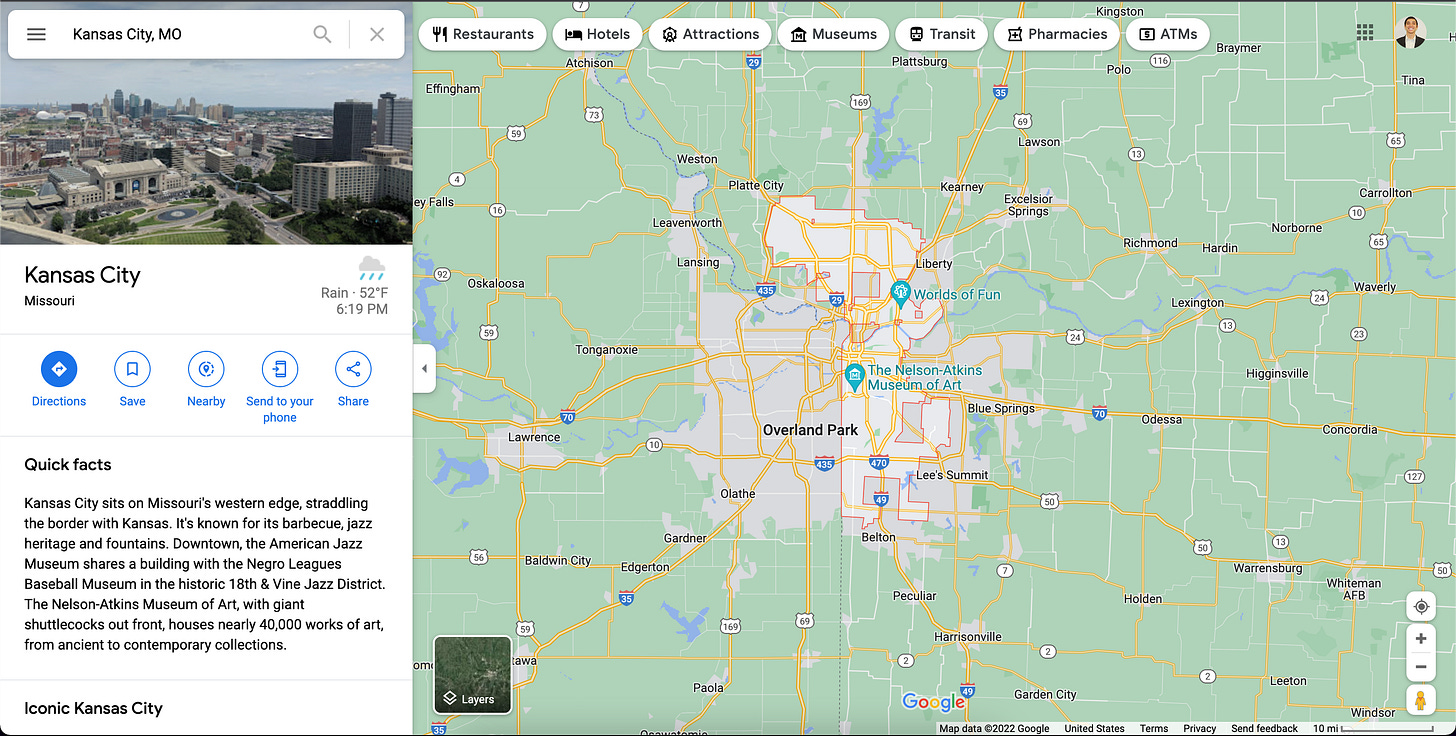Open the rain weather icon
Image resolution: width=1456 pixels, height=736 pixels.
pos(372,268)
